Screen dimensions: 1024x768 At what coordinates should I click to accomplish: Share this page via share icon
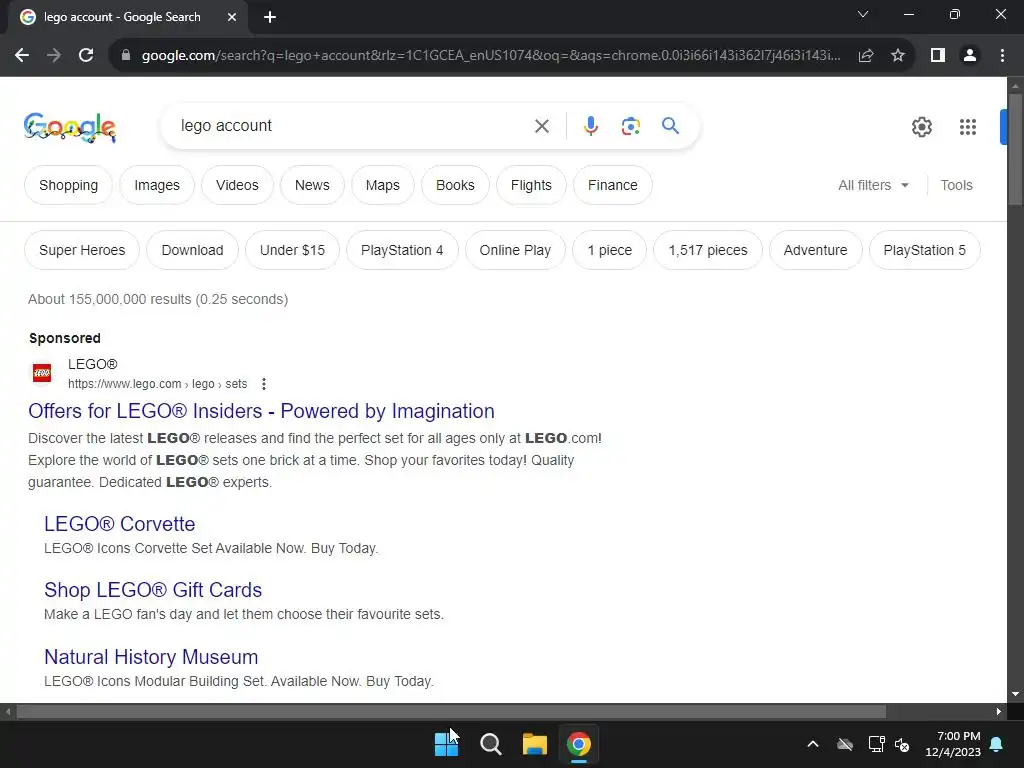(x=866, y=56)
